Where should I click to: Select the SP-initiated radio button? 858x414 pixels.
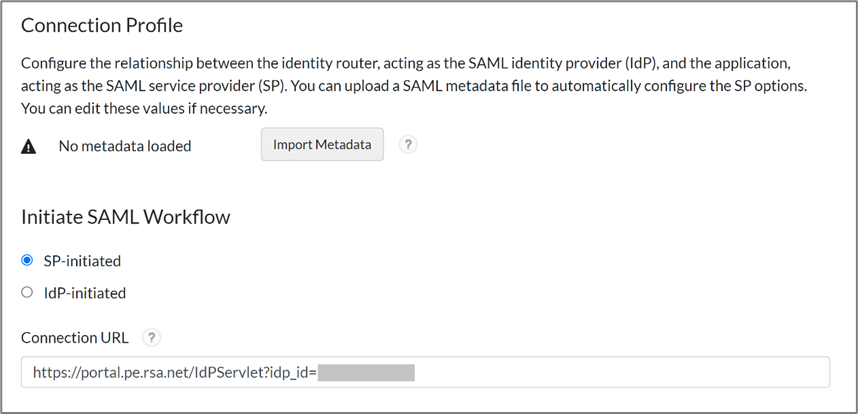point(28,261)
